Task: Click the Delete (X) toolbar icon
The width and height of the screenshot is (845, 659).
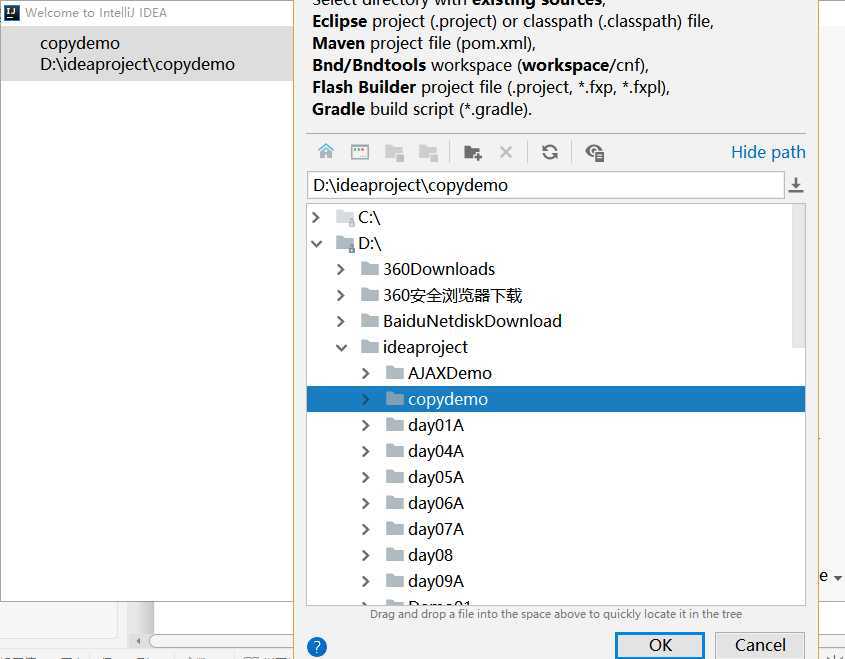Action: (505, 152)
